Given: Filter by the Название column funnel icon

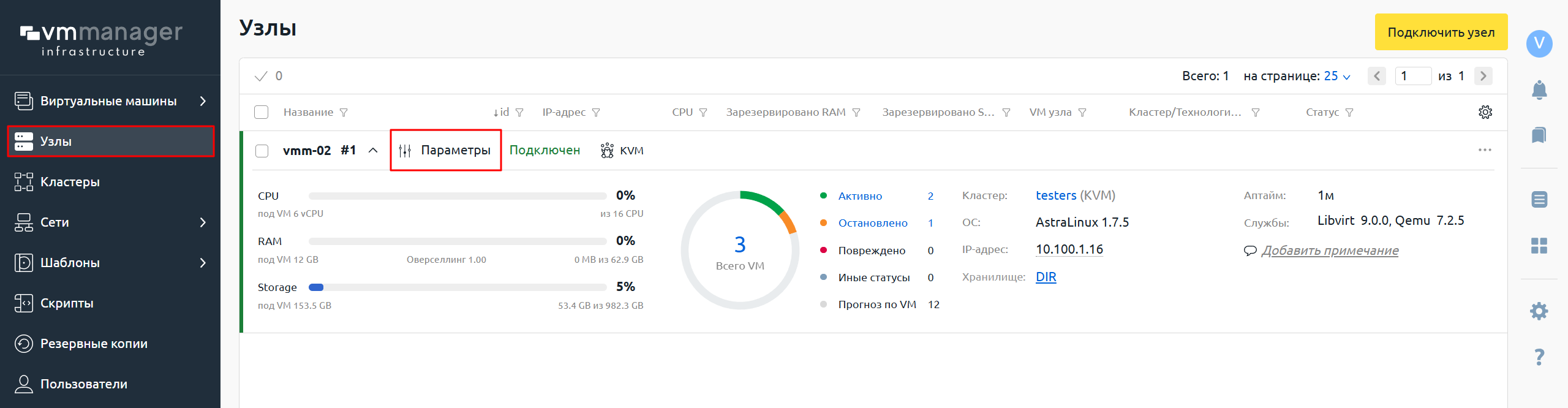Looking at the screenshot, I should 344,113.
